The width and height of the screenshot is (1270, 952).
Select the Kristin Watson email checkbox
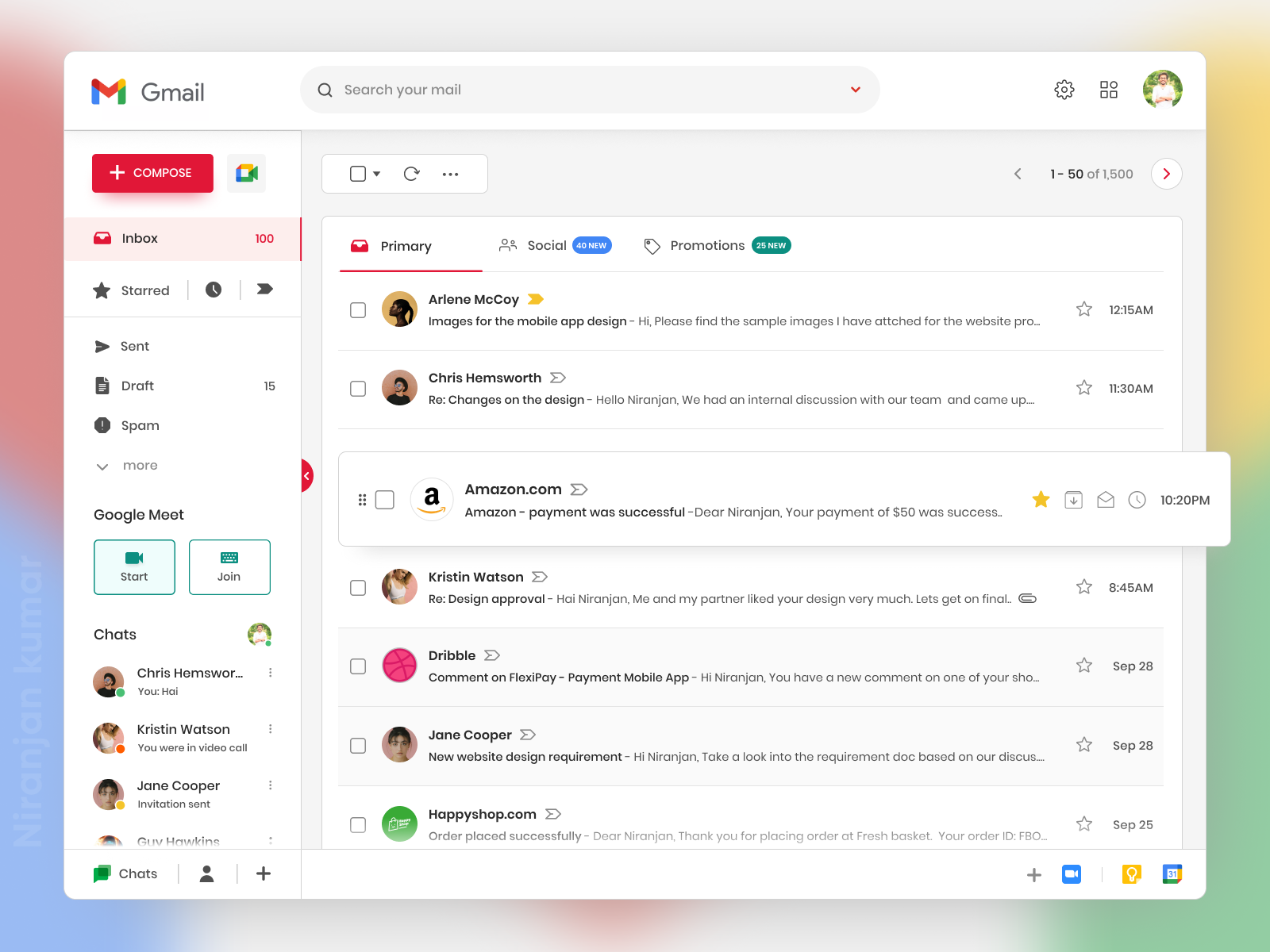tap(358, 588)
